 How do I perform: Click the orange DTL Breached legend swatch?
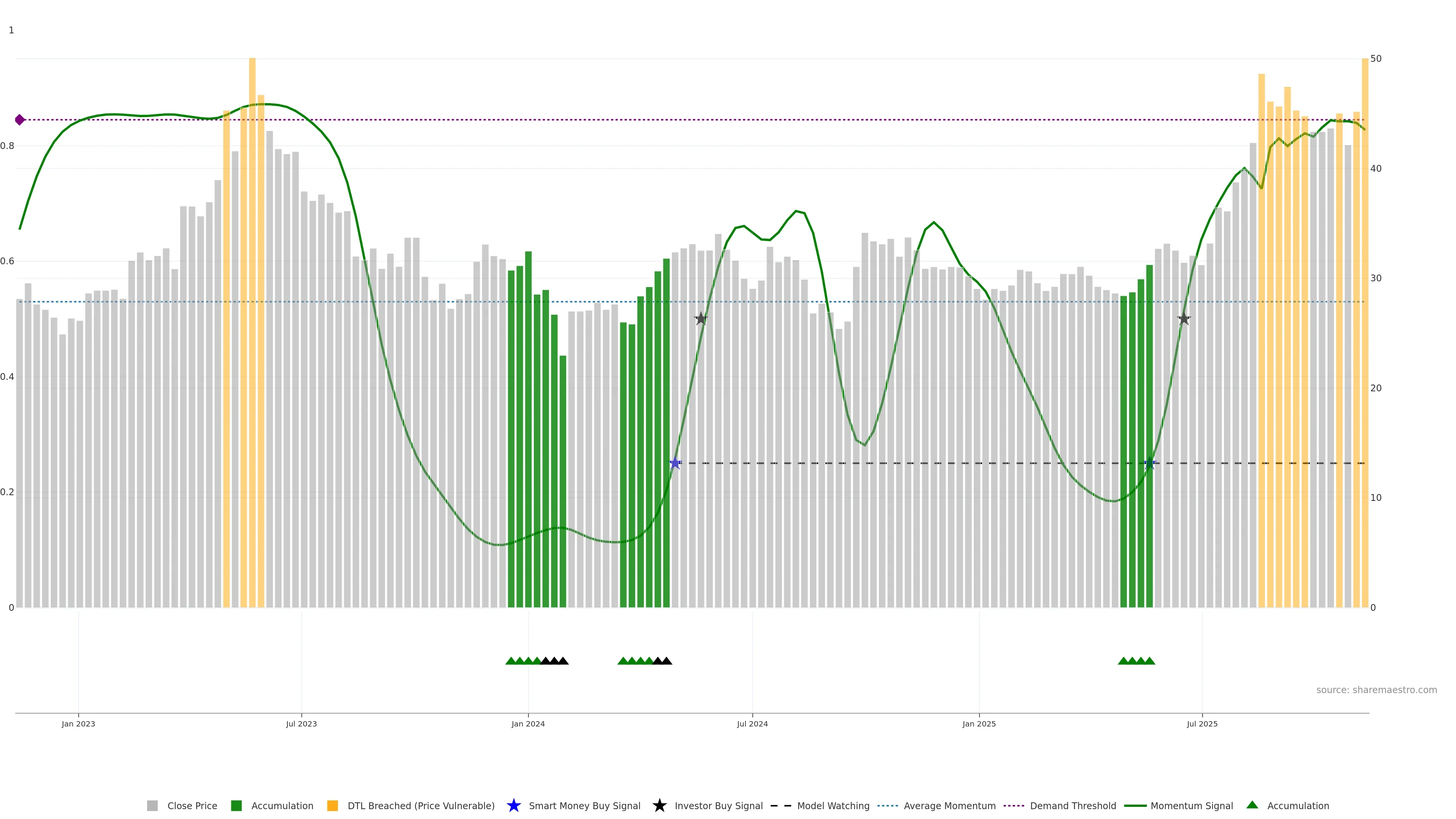click(333, 806)
